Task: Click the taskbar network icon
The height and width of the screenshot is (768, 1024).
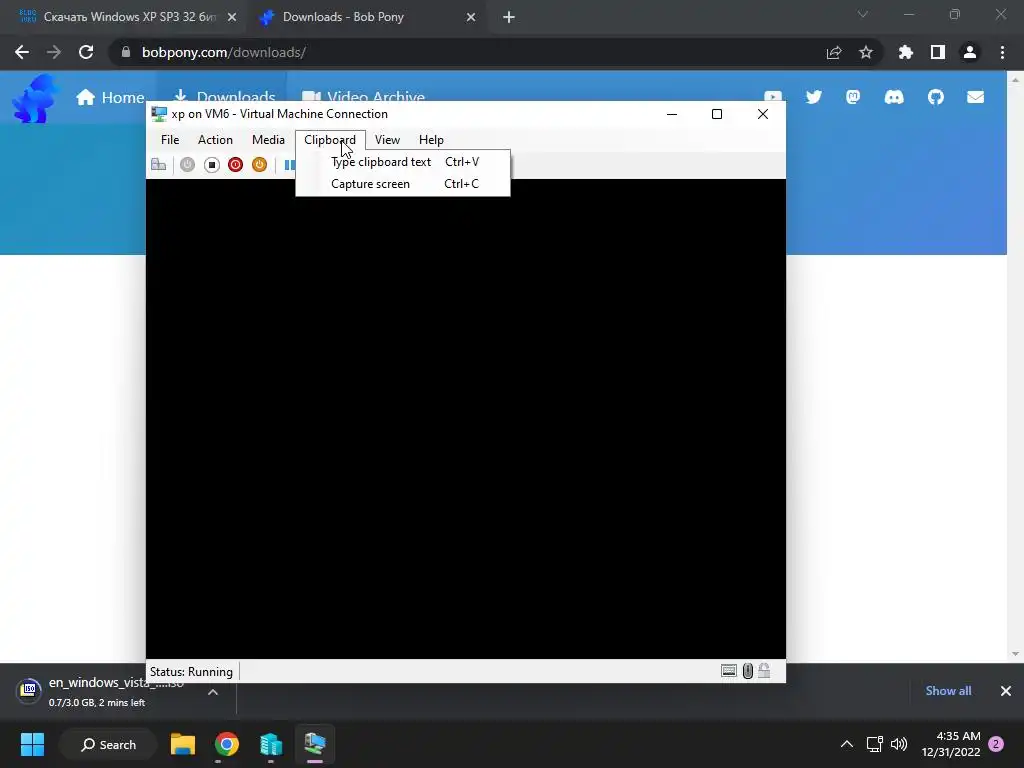Action: [874, 744]
